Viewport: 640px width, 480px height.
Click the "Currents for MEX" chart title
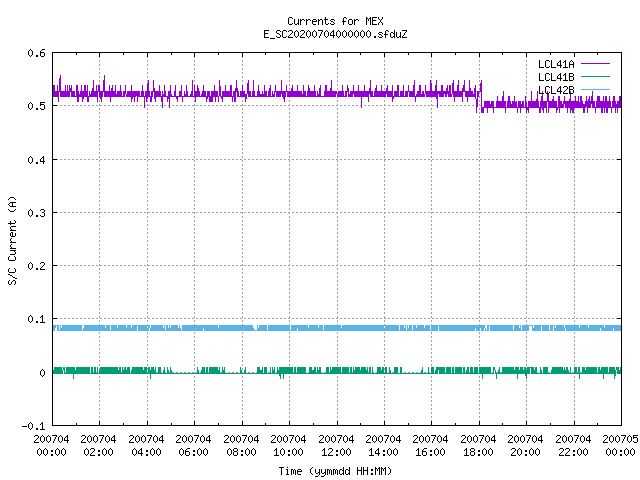(335, 21)
